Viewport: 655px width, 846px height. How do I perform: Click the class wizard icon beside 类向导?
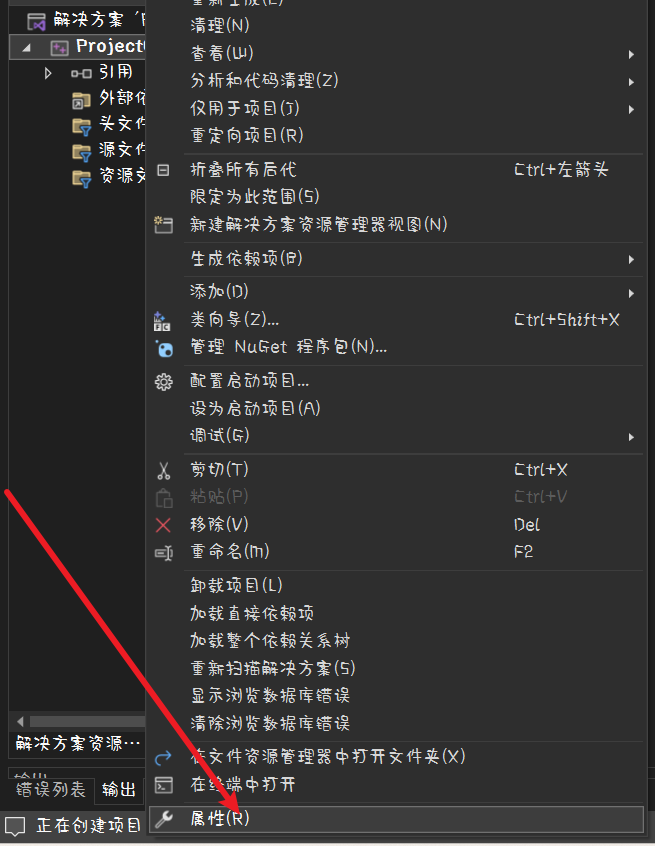pyautogui.click(x=162, y=321)
